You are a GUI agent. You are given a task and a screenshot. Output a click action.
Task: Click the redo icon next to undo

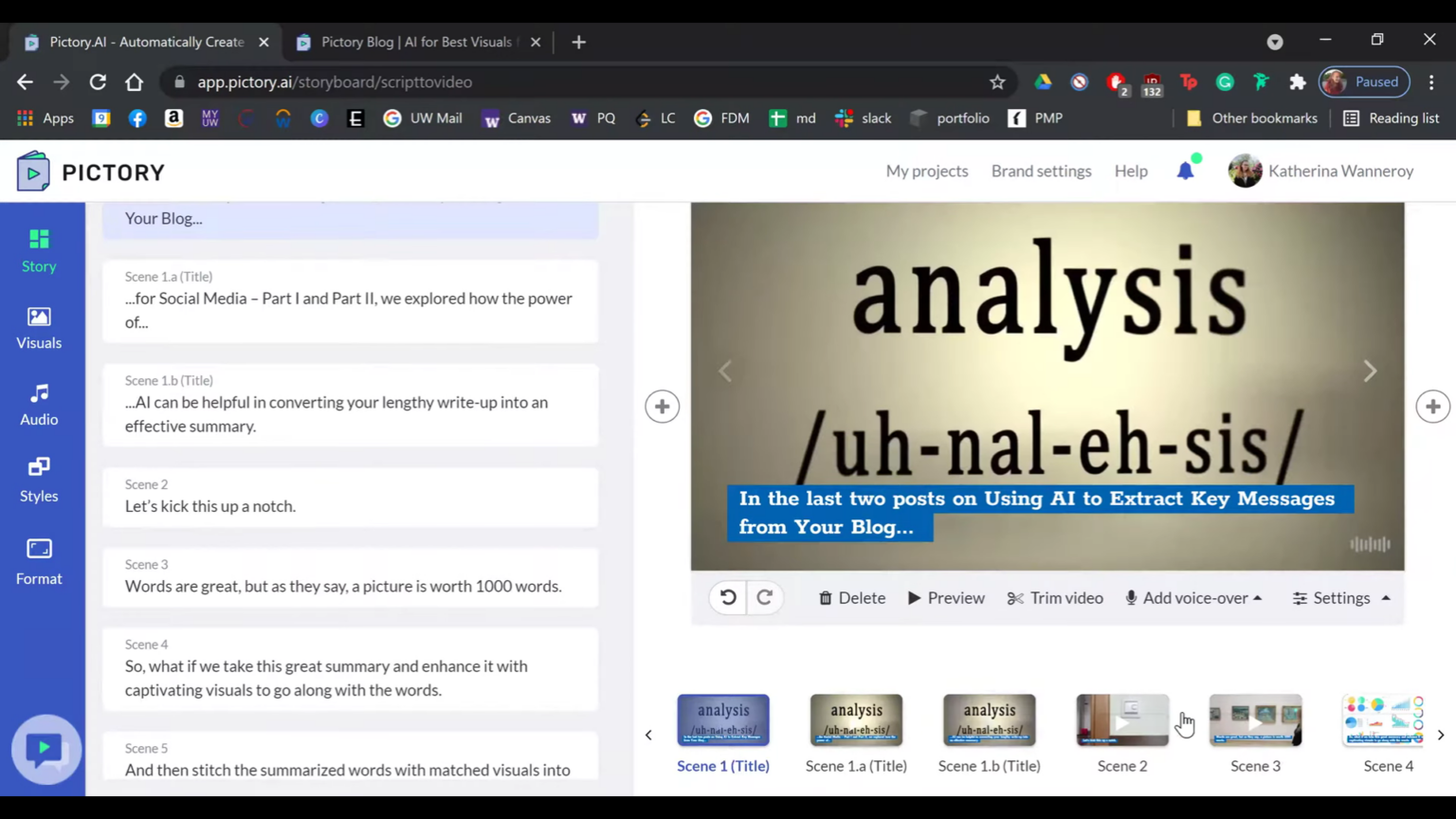tap(764, 597)
